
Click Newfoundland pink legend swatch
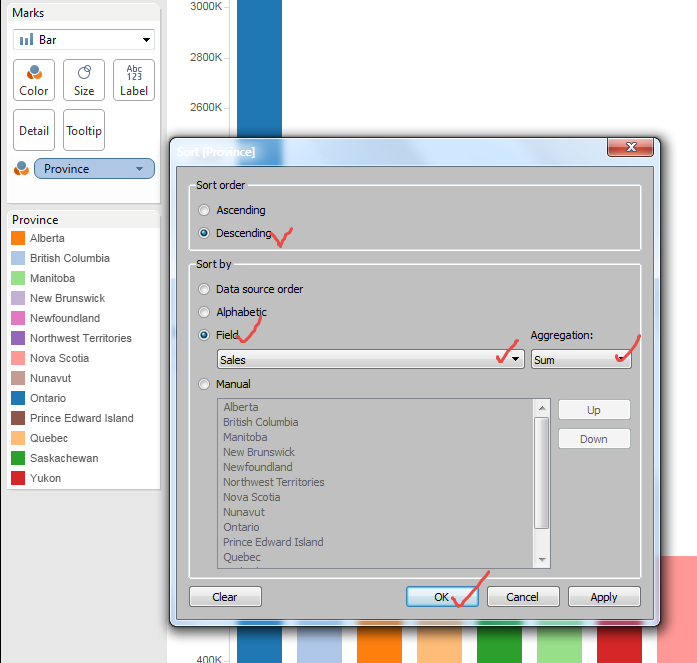(x=18, y=318)
